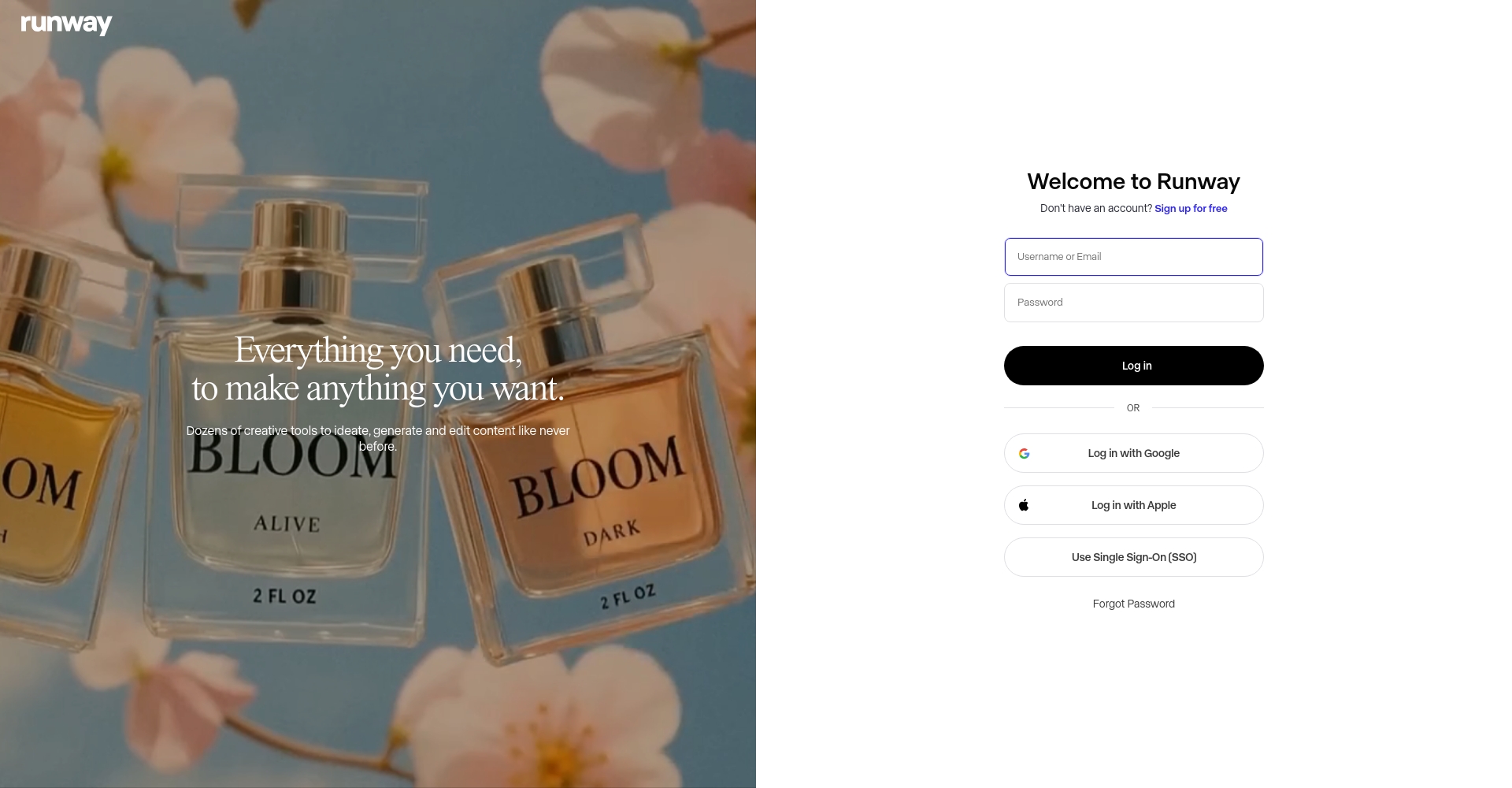This screenshot has height=788, width=1512.
Task: Click the 2 FL OZ label on Alive bottle
Action: [x=284, y=596]
